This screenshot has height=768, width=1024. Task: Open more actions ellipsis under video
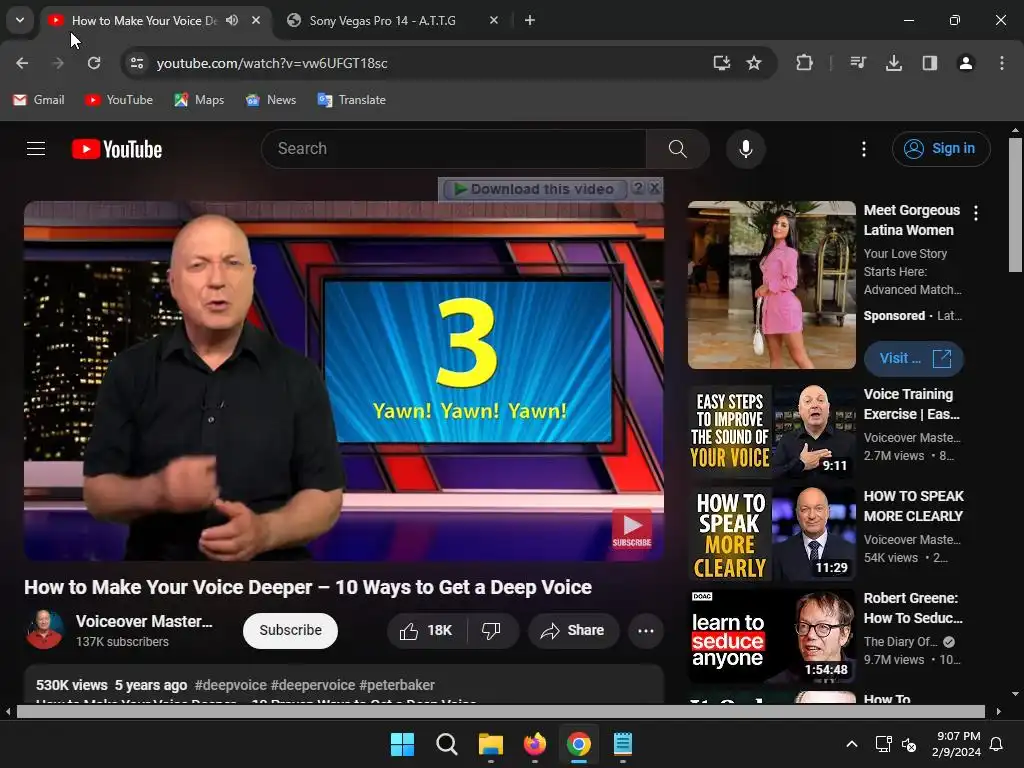click(646, 631)
